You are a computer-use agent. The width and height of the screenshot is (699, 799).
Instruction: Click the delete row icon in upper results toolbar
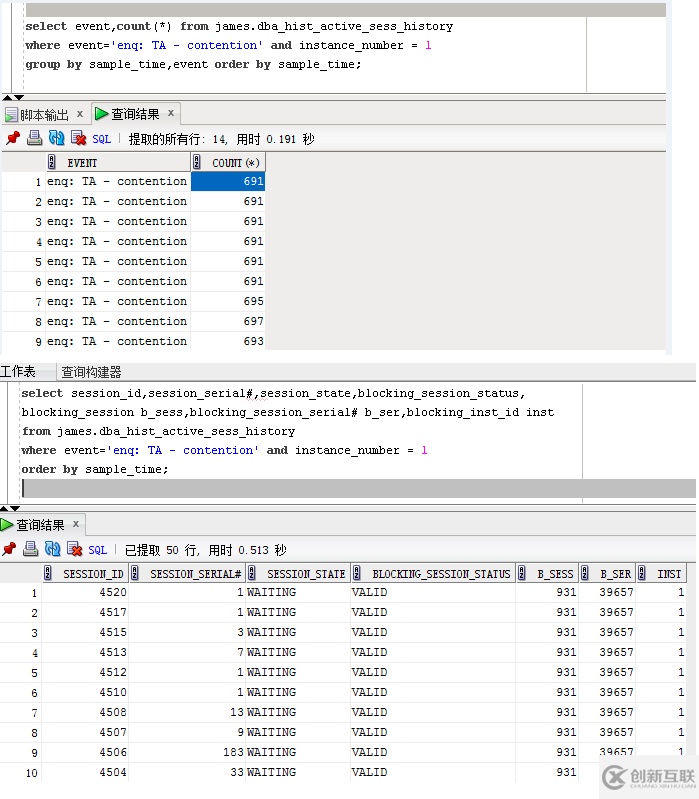point(78,139)
